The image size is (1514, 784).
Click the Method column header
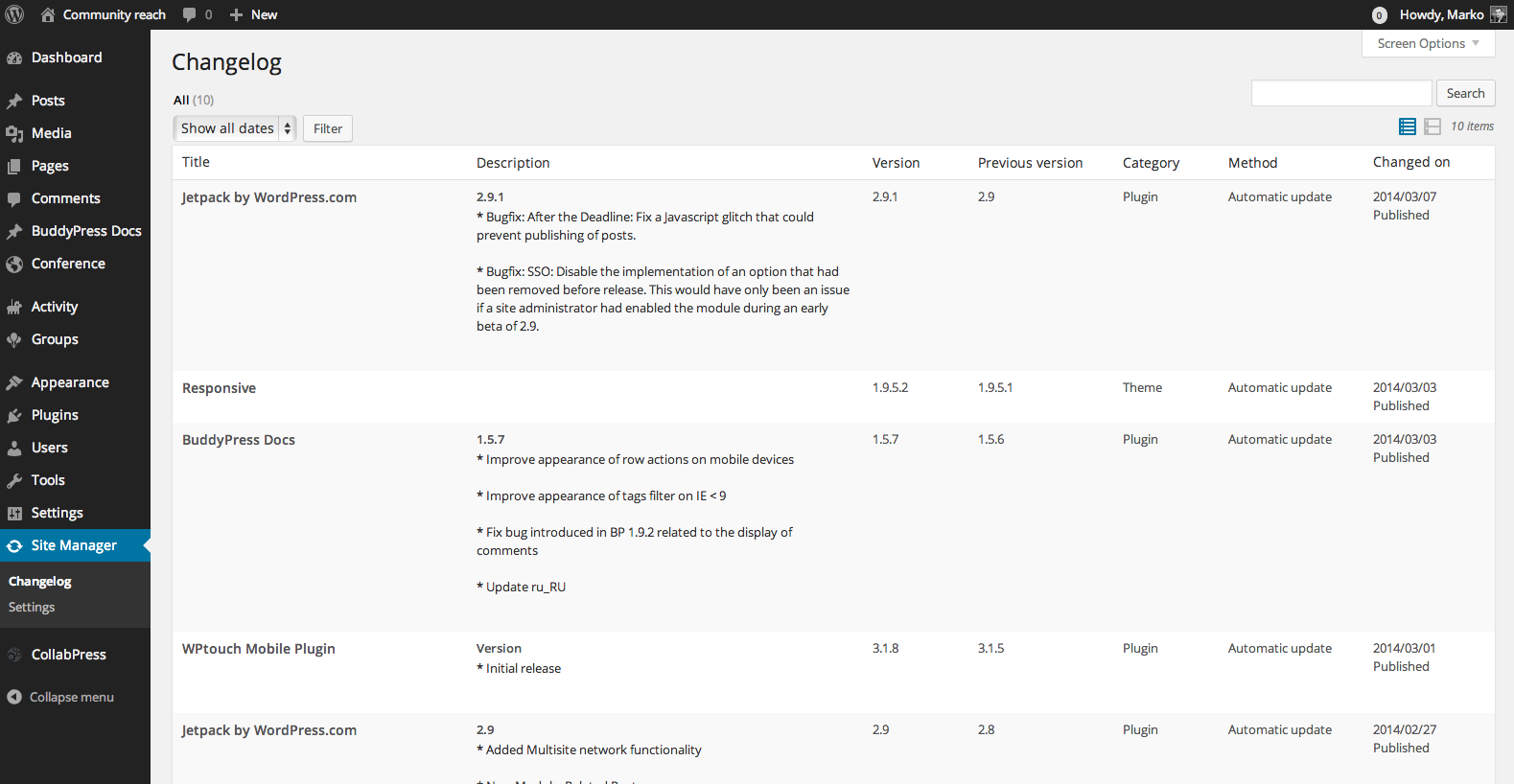pos(1252,163)
